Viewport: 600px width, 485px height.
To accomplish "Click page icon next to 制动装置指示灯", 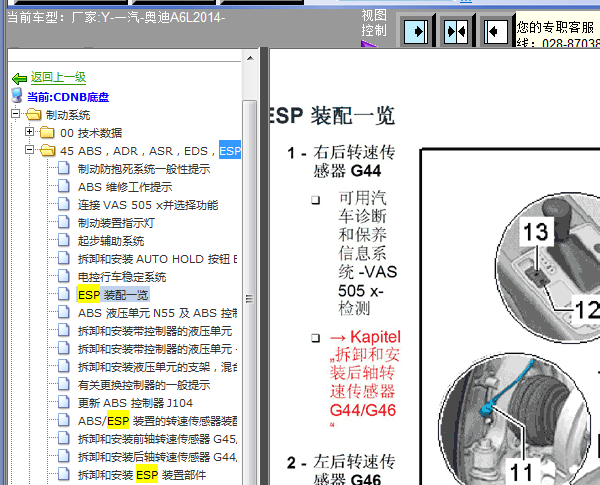I will [64, 222].
